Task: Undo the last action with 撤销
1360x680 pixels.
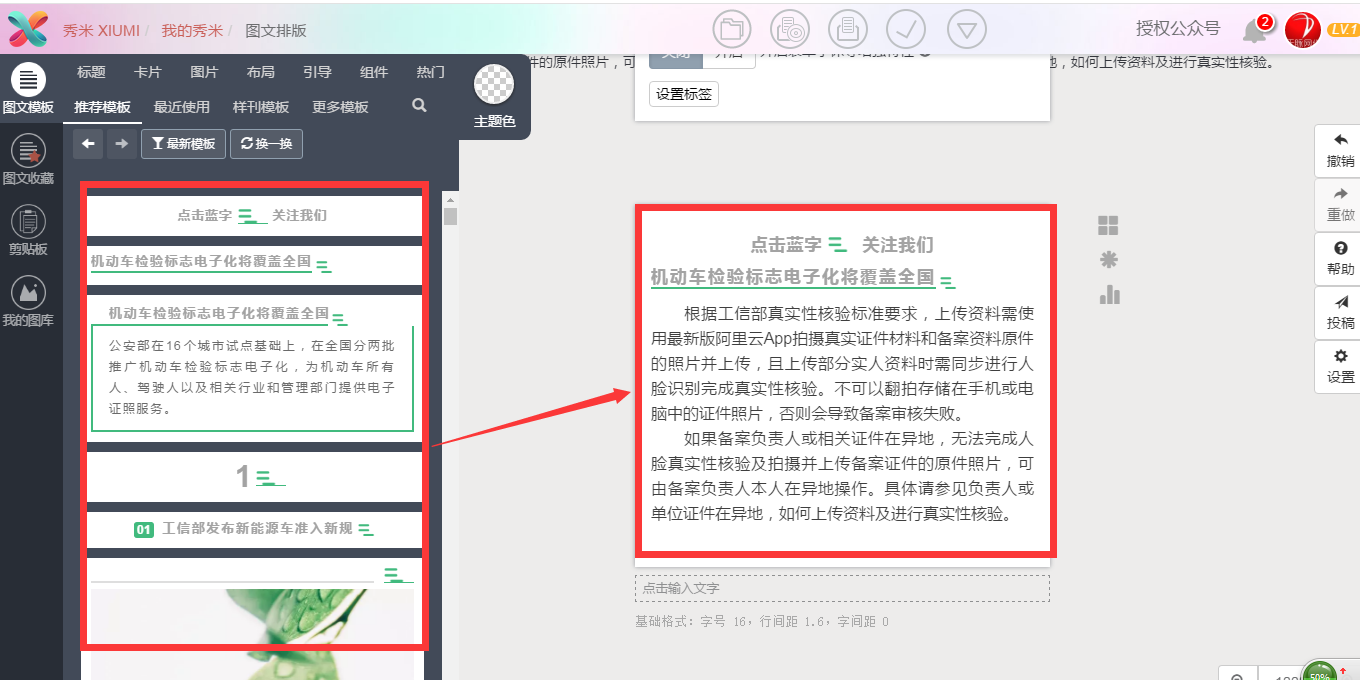Action: (1337, 152)
